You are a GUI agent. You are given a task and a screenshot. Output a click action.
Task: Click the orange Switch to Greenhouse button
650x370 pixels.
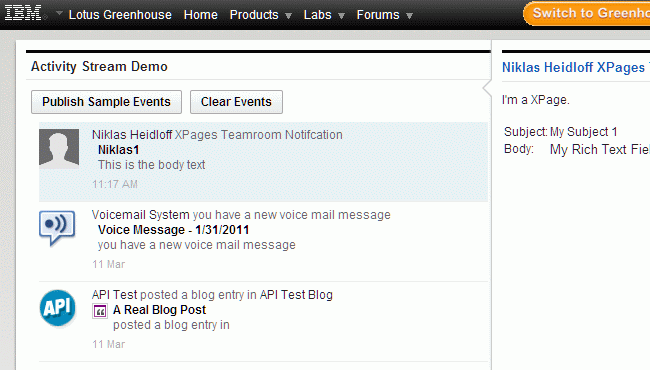point(587,13)
